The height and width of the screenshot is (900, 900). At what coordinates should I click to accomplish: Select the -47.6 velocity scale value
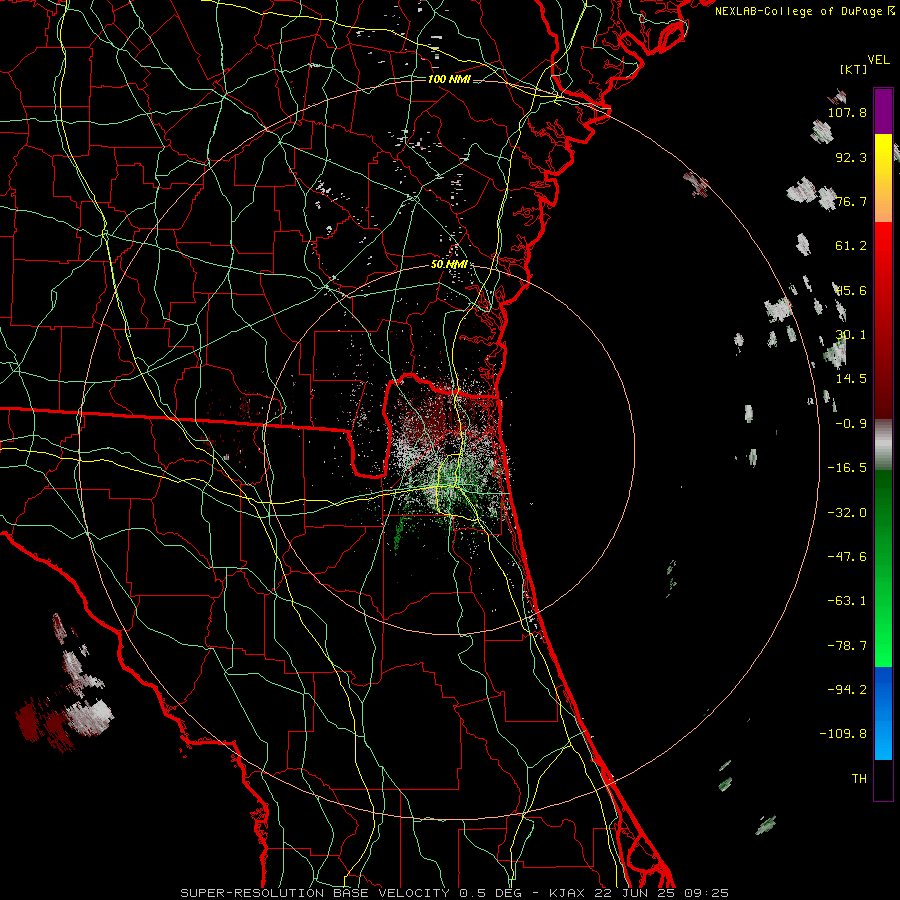pos(847,557)
